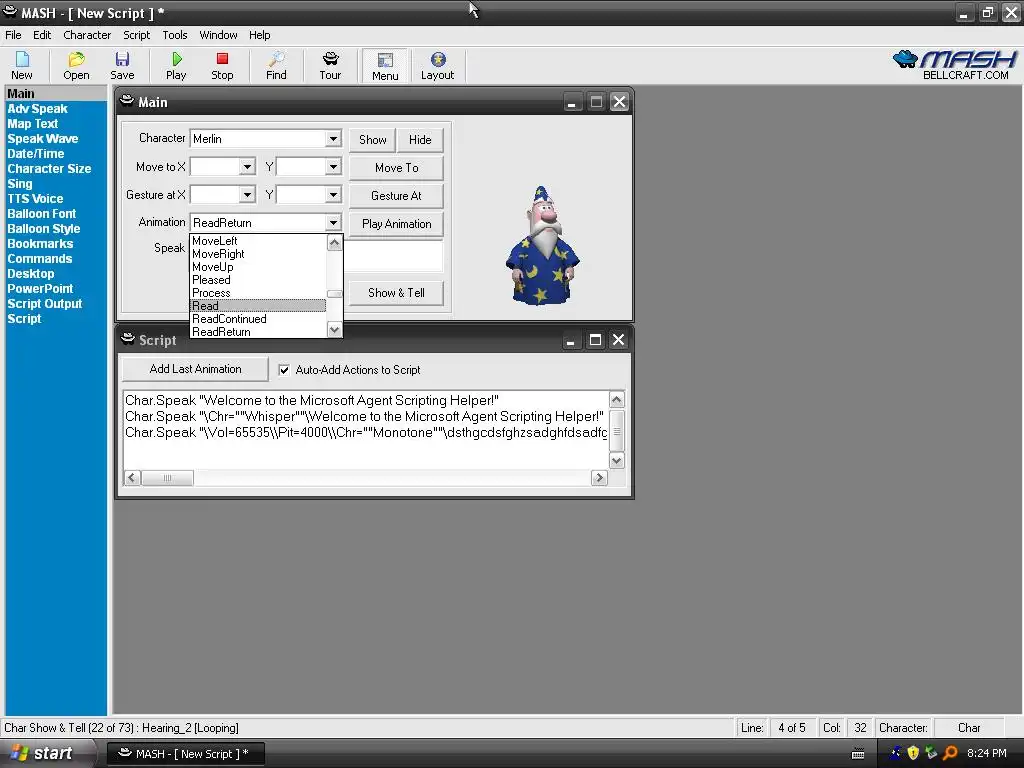Click the keyboard icon in taskbar

point(858,754)
